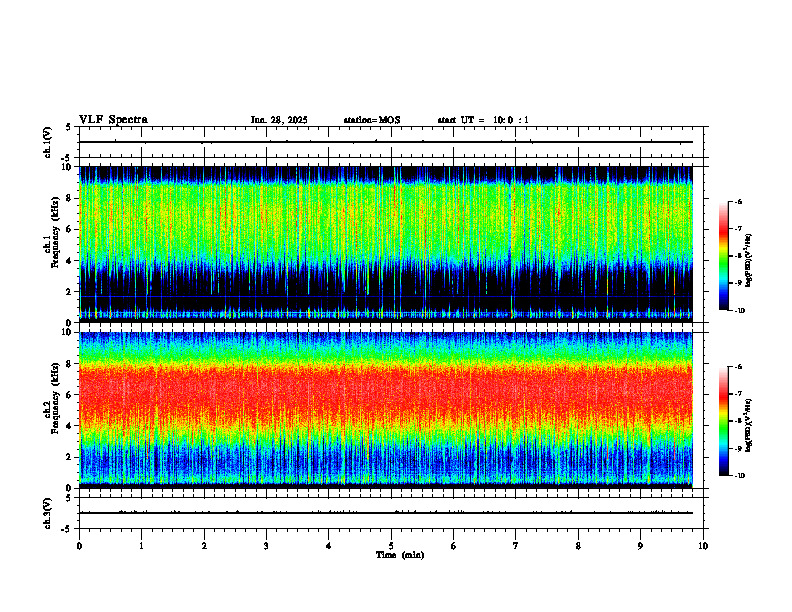The width and height of the screenshot is (792, 612).
Task: Click the "6" kHz tick on ch.1 frequency axis
Action: coord(70,229)
